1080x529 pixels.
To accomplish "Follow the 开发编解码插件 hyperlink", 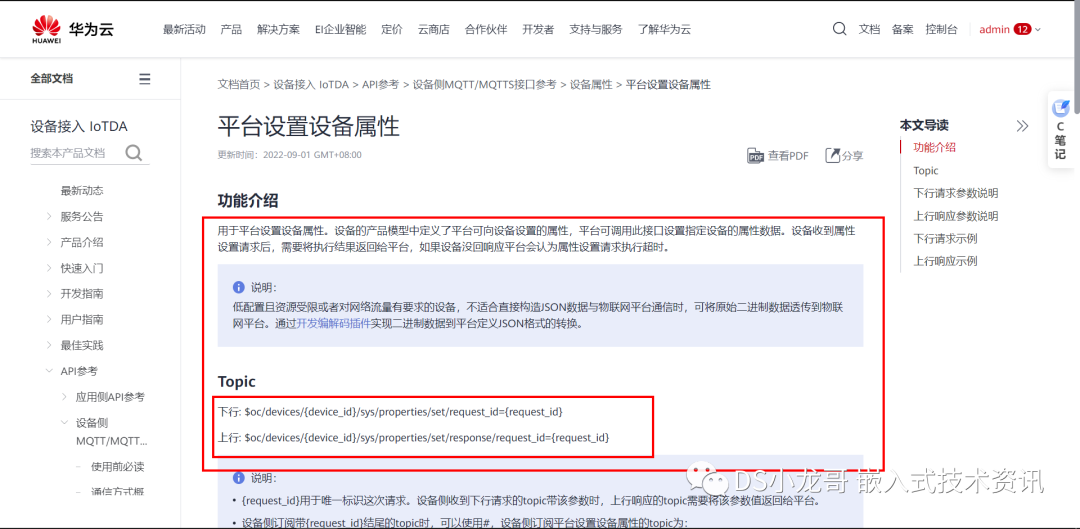I will 333,322.
